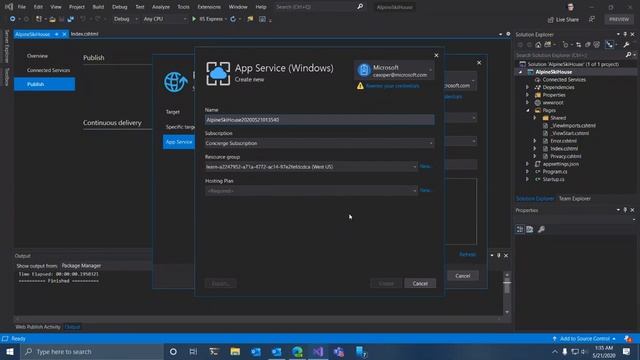The height and width of the screenshot is (360, 640).
Task: Toggle auto-hide pin on Output panel
Action: coord(499,256)
